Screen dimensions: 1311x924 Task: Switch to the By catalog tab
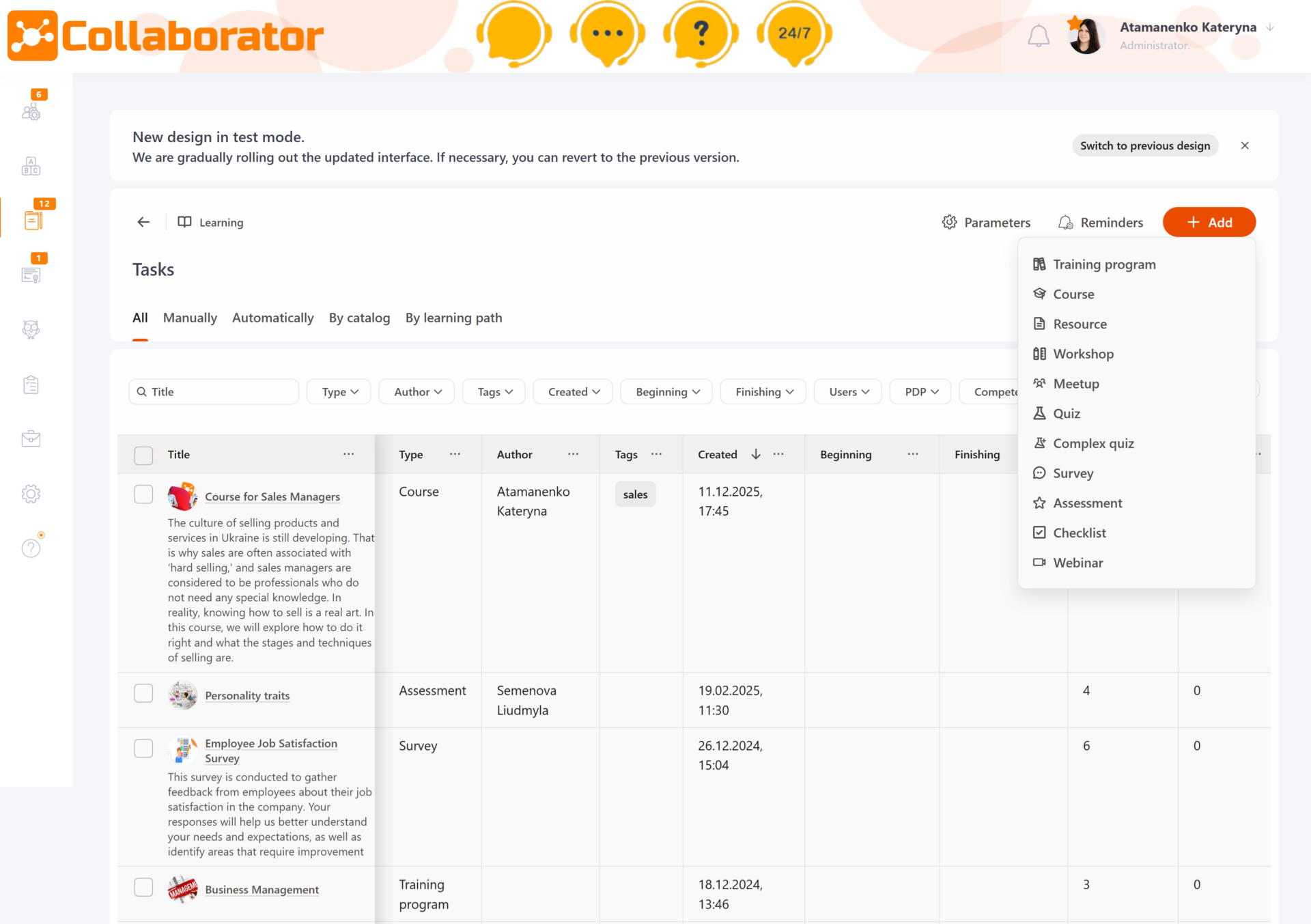pos(359,318)
